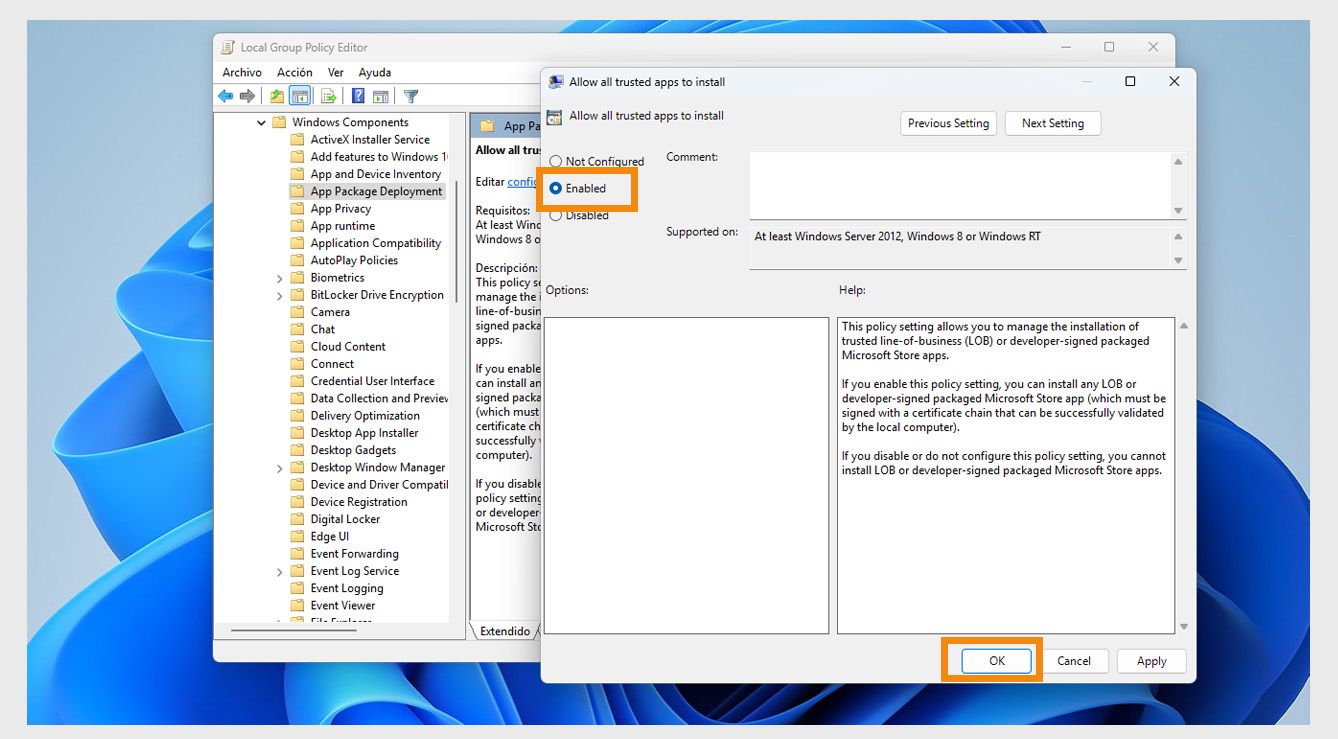Click the Previous Setting button
This screenshot has width=1338, height=739.
[x=948, y=123]
